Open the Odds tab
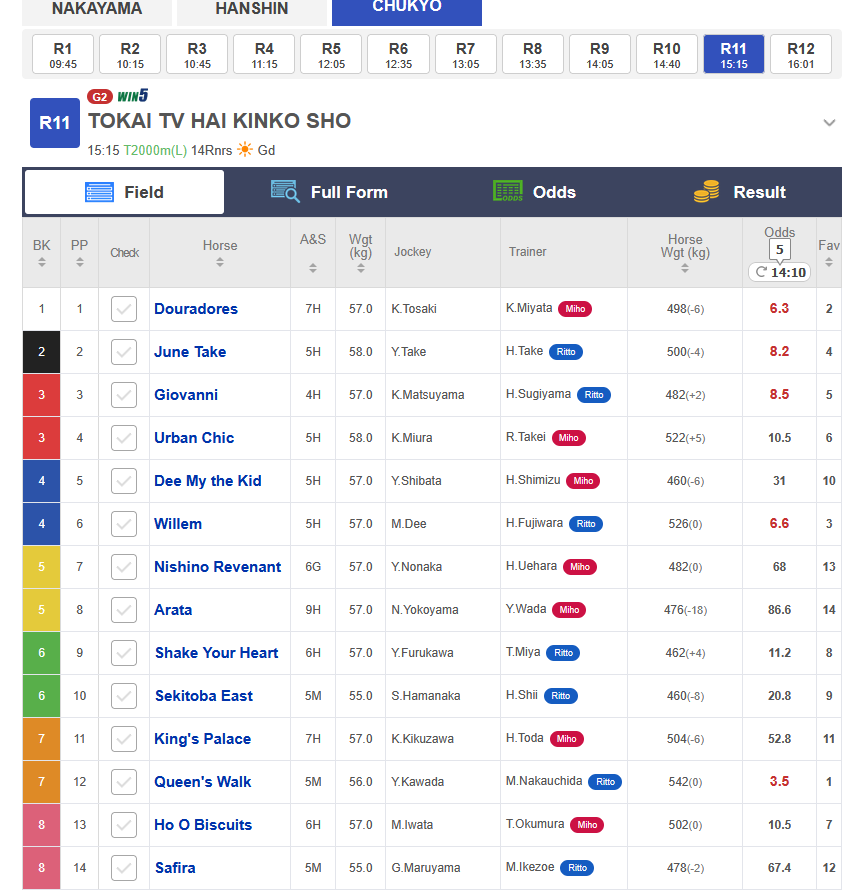Screen dimensions: 867x895 click(534, 192)
